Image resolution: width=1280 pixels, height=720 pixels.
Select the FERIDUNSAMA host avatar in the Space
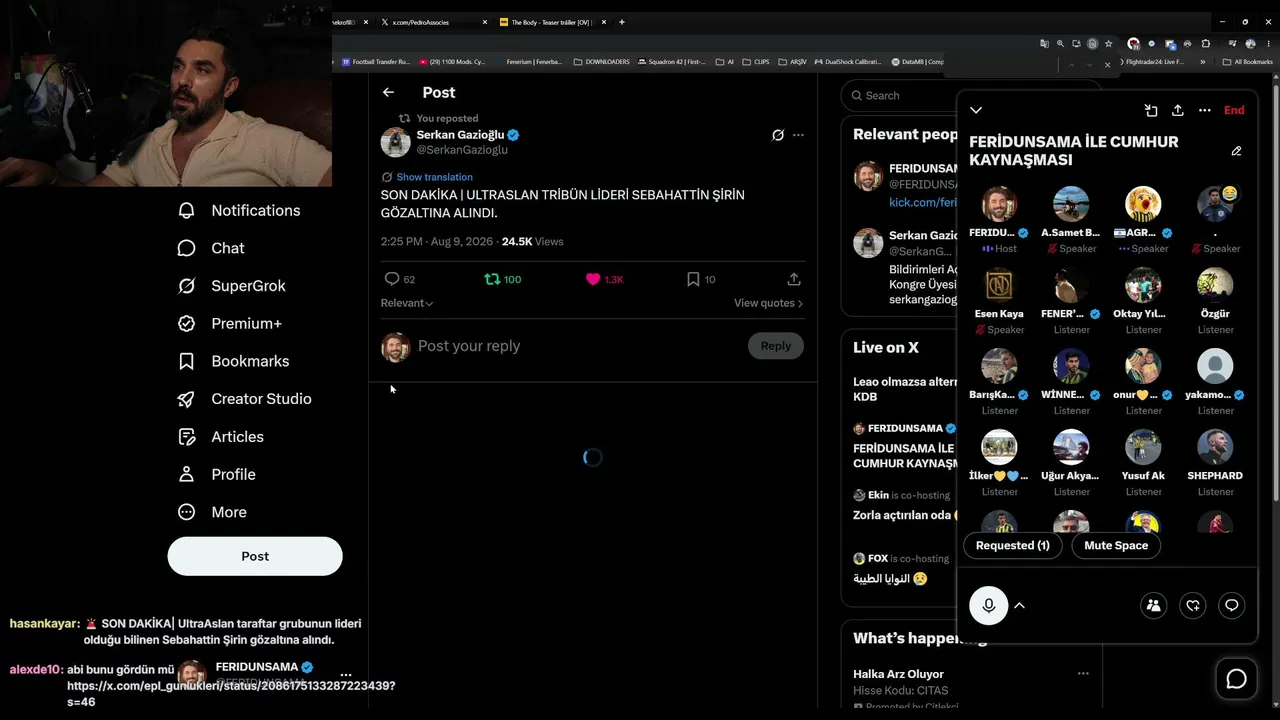pyautogui.click(x=999, y=204)
